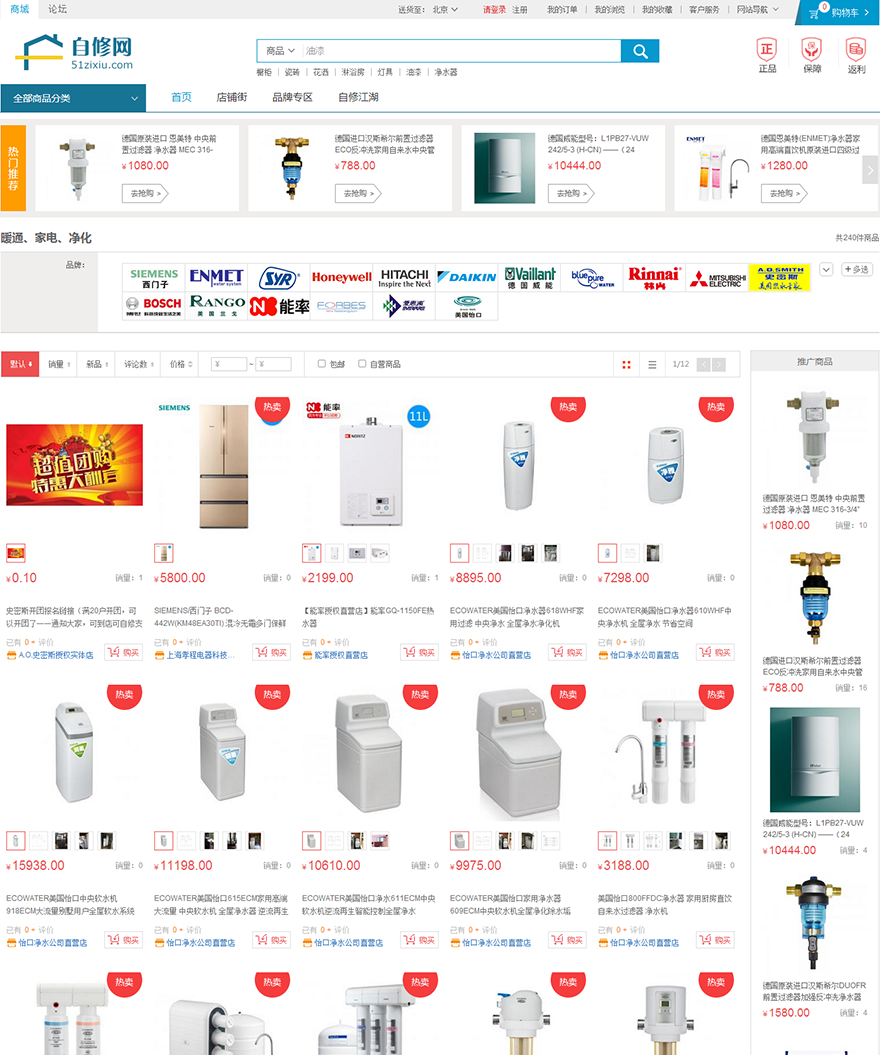Advance hot recommendations carousel right arrow
The image size is (880, 1055).
pyautogui.click(x=871, y=170)
